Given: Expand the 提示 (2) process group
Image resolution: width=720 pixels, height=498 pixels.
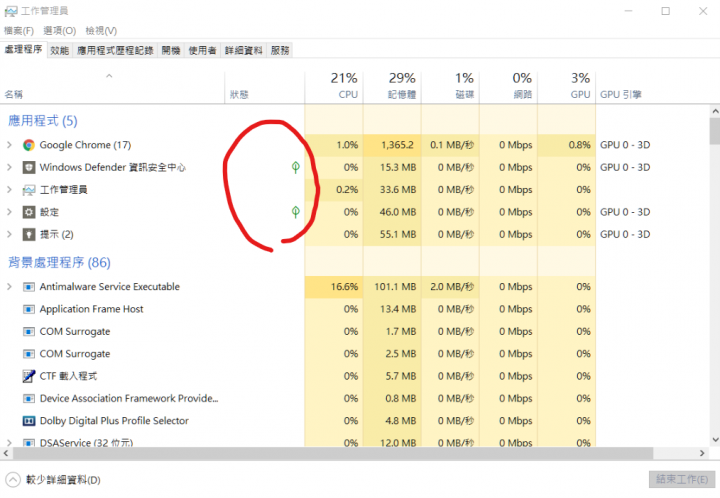Looking at the screenshot, I should [x=9, y=235].
